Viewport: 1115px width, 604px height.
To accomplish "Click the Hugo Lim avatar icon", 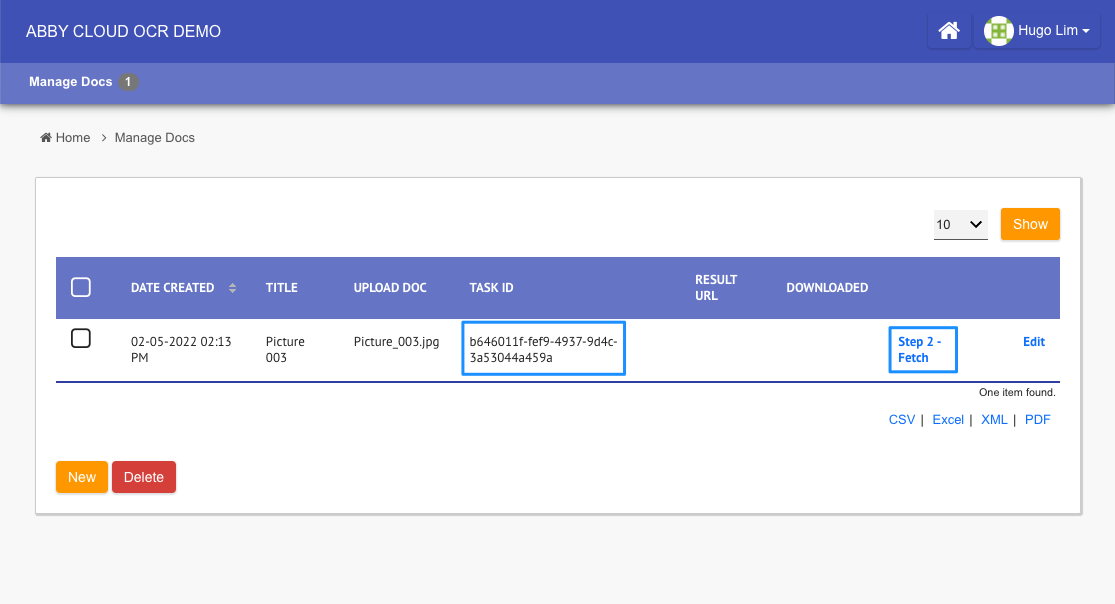I will coord(998,31).
